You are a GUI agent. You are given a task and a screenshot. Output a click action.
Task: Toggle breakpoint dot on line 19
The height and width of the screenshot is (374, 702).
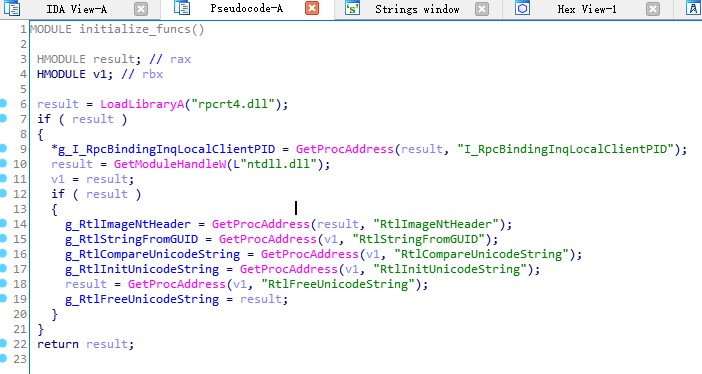3,298
